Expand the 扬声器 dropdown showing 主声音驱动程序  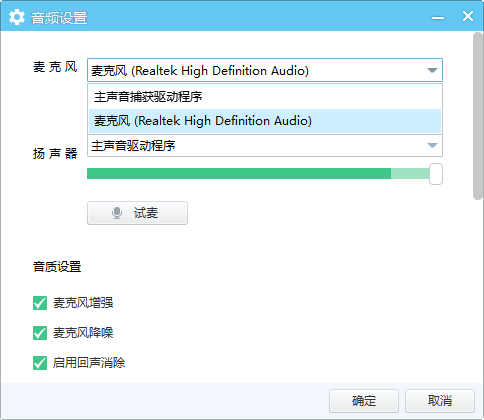point(265,146)
